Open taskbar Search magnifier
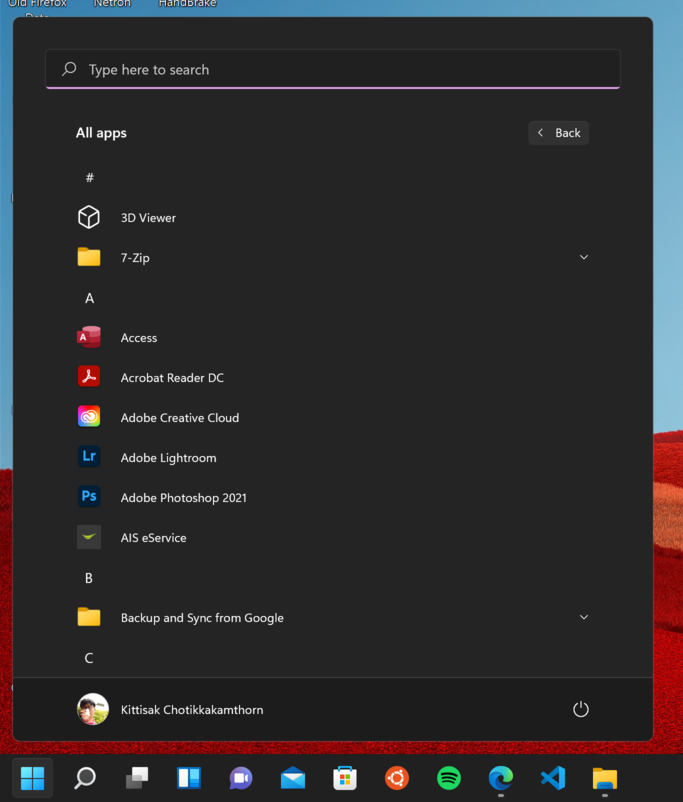The height and width of the screenshot is (802, 683). click(x=84, y=778)
